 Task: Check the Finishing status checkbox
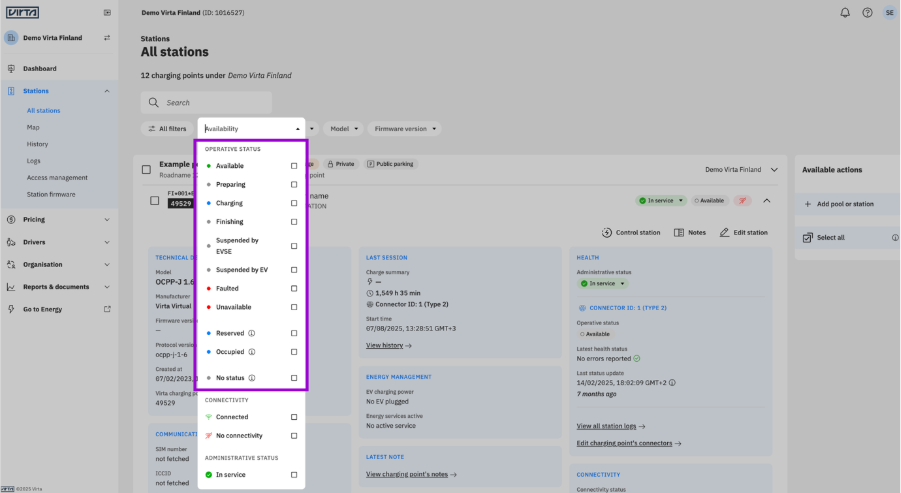pos(294,222)
